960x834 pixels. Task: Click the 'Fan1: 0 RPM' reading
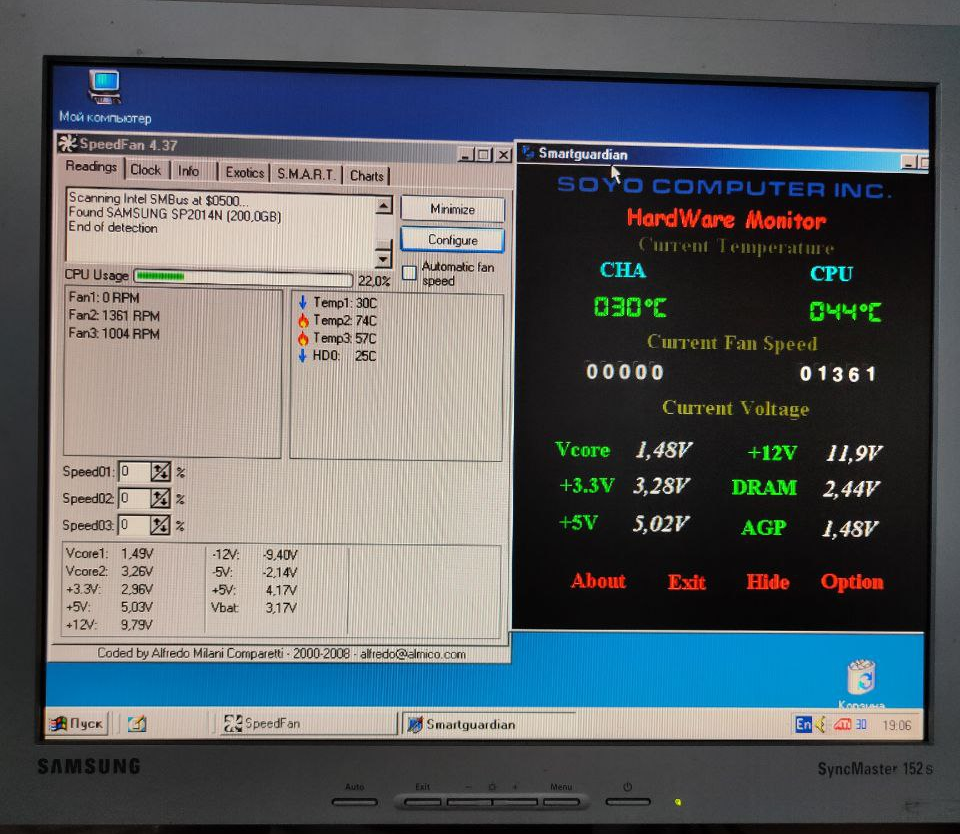pyautogui.click(x=103, y=298)
